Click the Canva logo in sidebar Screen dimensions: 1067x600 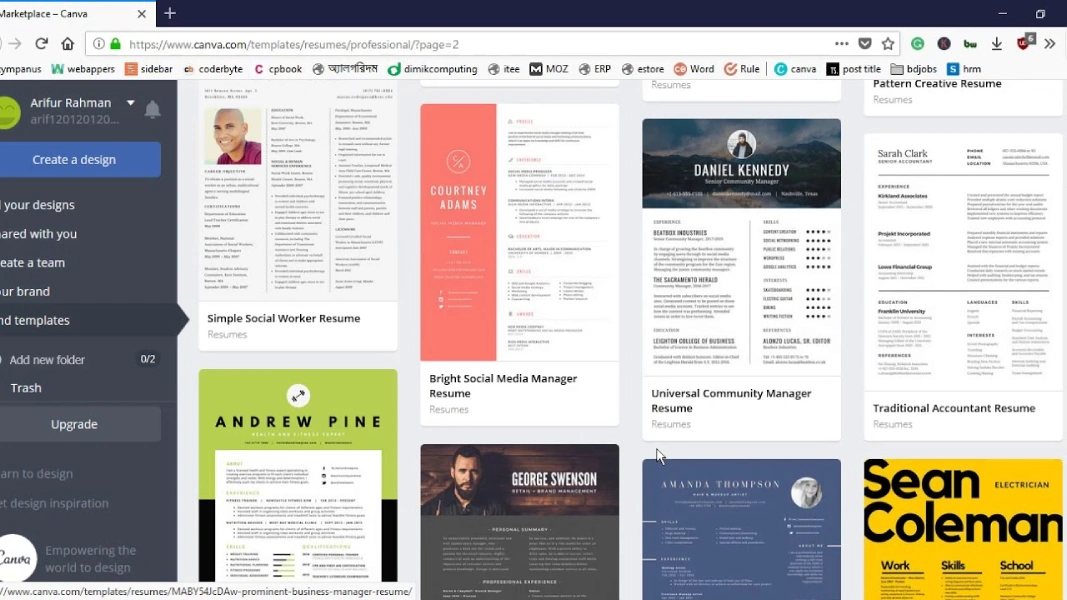(17, 557)
